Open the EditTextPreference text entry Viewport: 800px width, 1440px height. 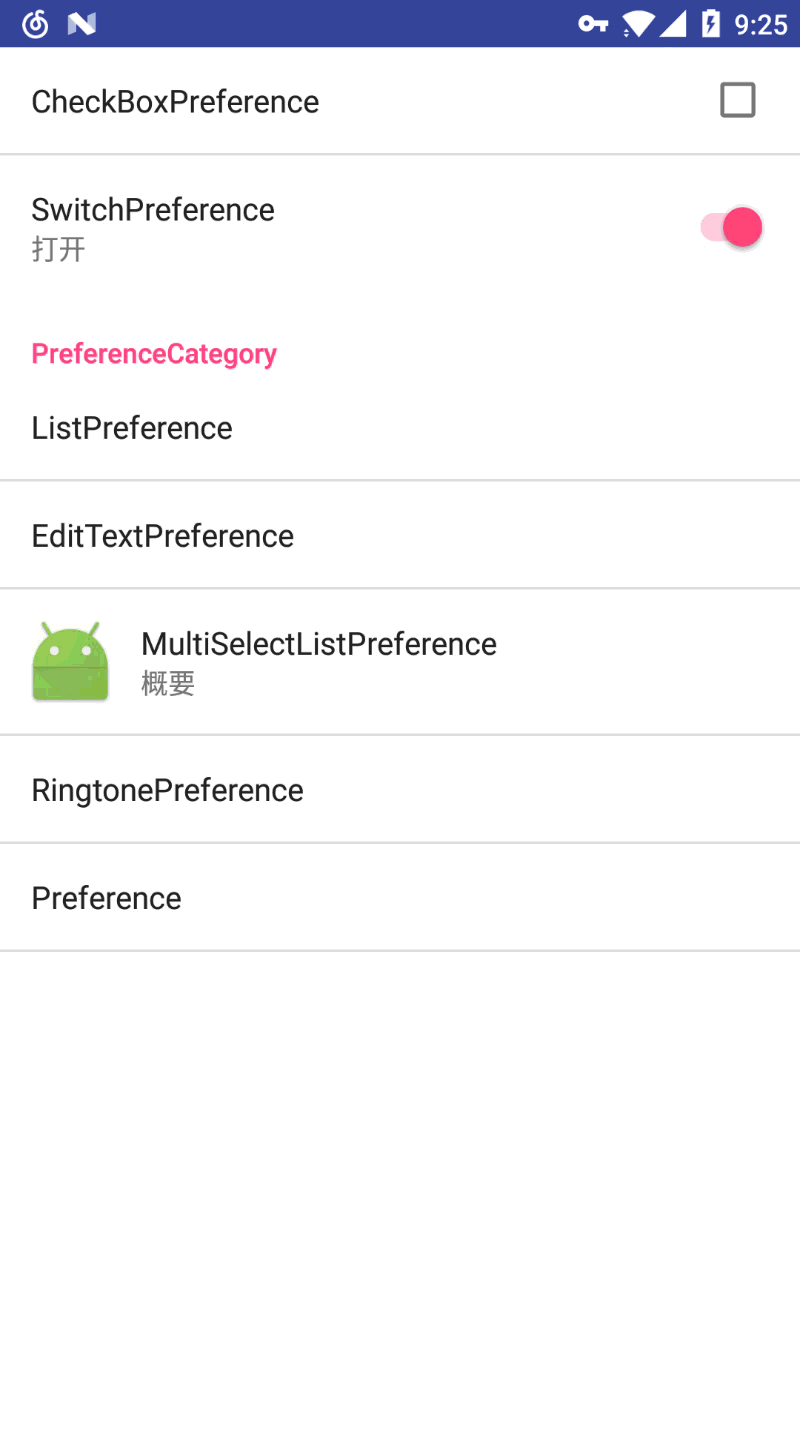(162, 536)
